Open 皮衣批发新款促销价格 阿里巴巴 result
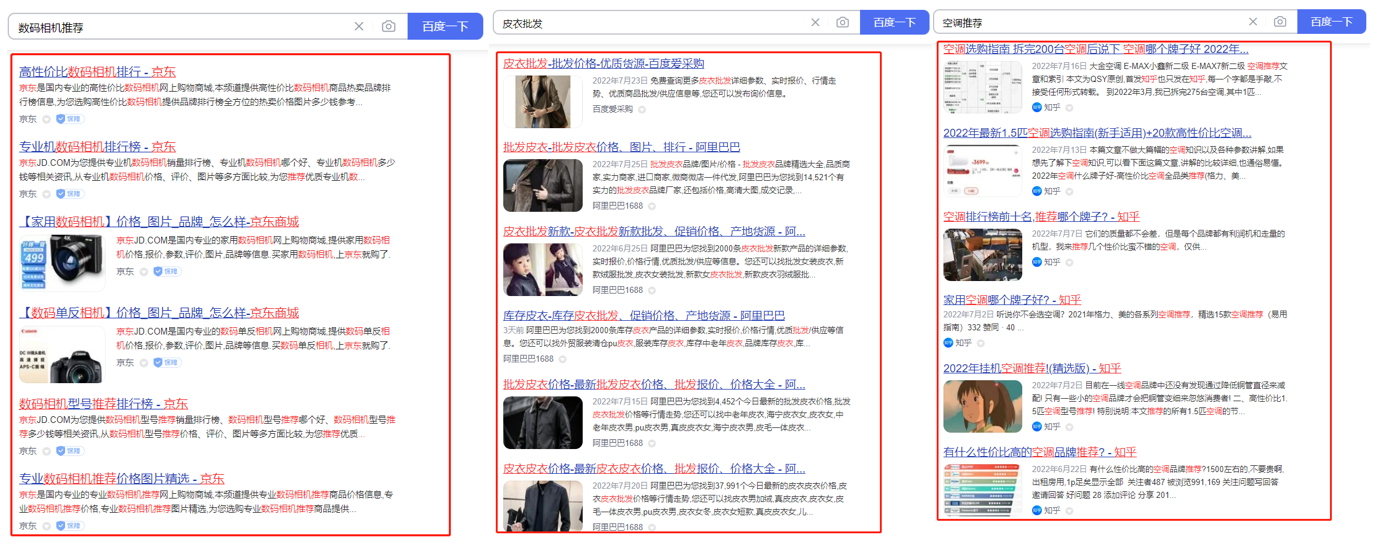Screen dimensions: 1377x547 (654, 231)
